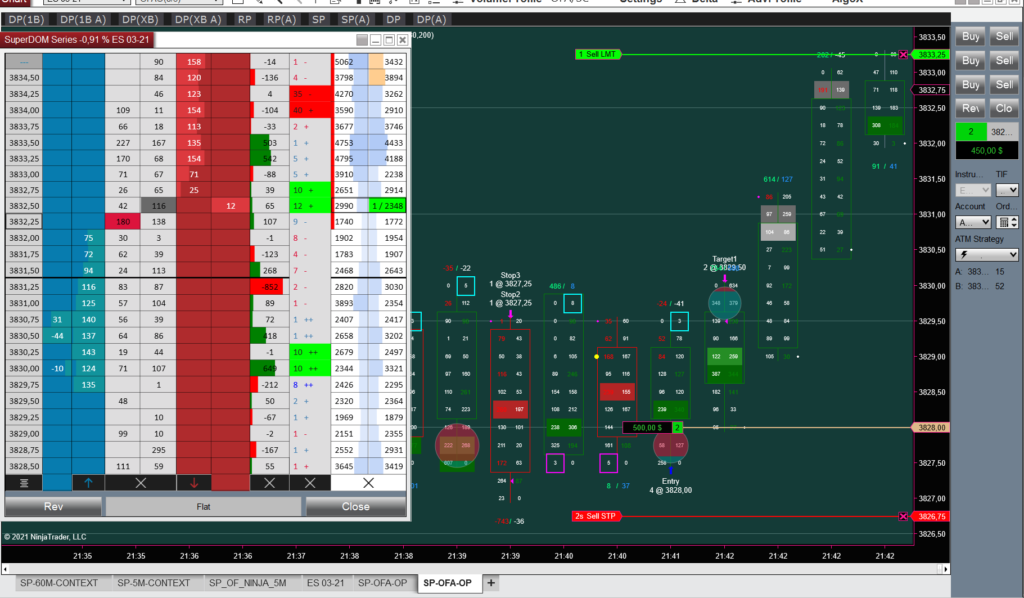Click the green '1 / 2348' cell in SuperDOM
1024x598 pixels.
pyautogui.click(x=387, y=206)
